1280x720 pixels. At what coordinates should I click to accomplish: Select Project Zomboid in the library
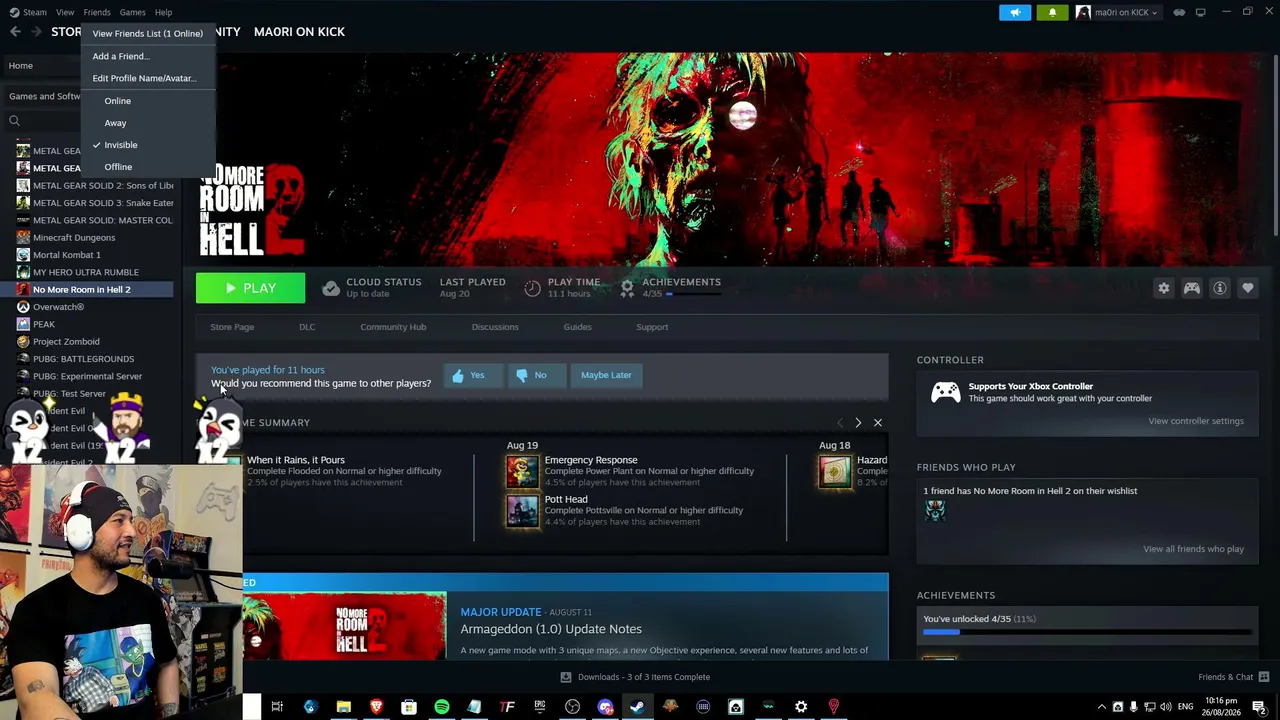coord(66,342)
